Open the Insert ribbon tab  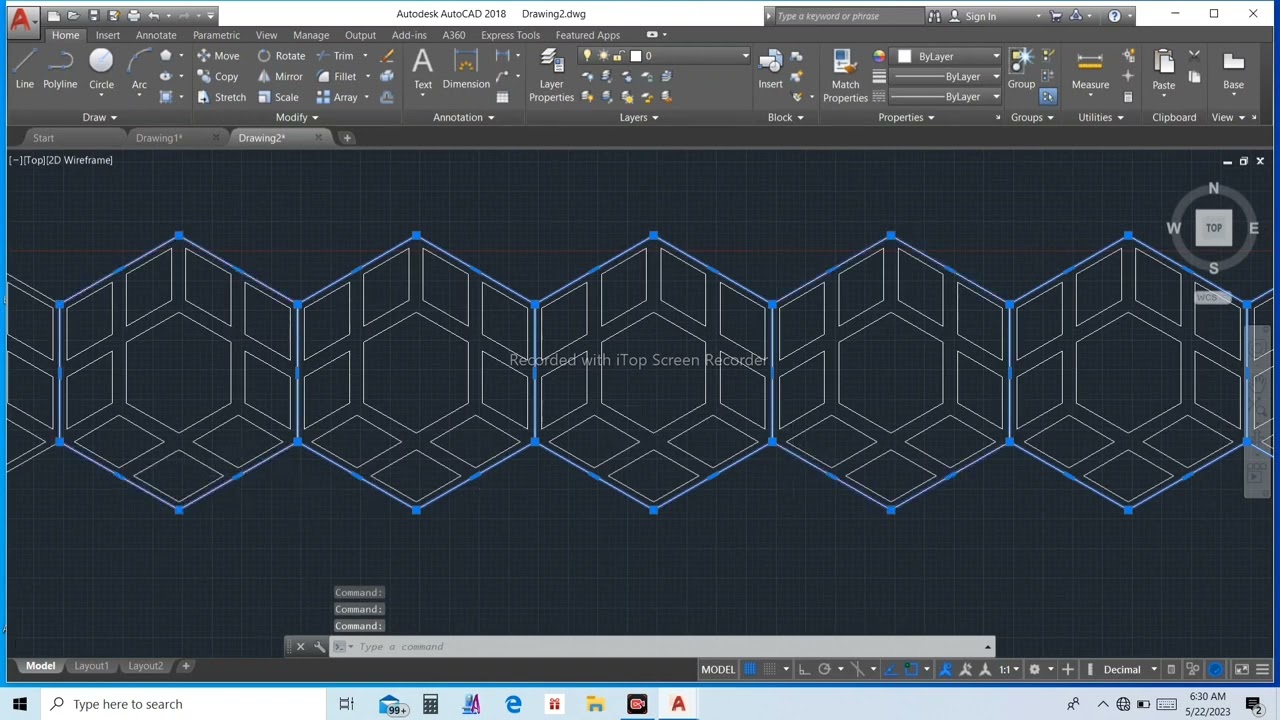tap(107, 35)
